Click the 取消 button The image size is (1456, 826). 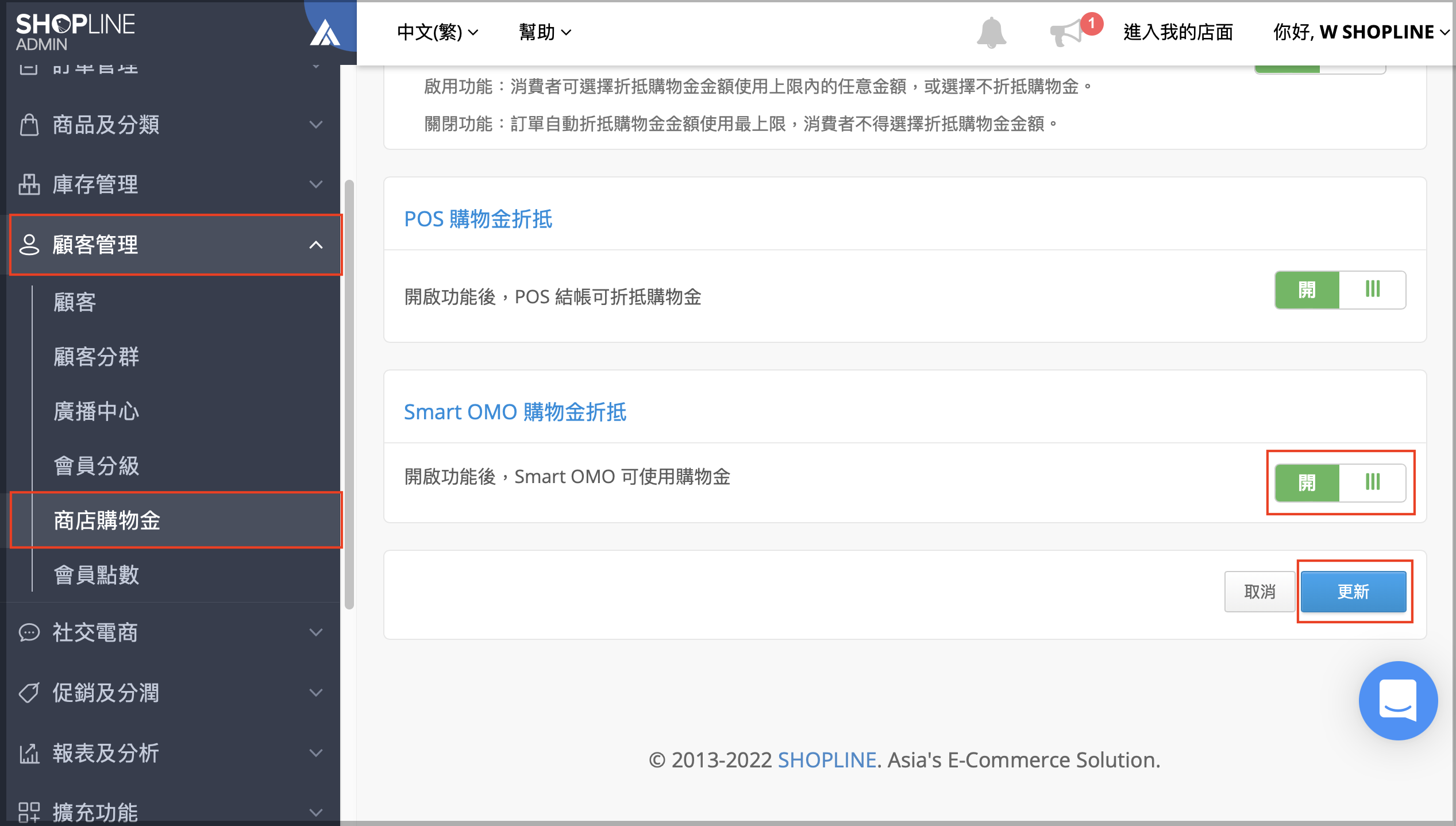tap(1259, 592)
